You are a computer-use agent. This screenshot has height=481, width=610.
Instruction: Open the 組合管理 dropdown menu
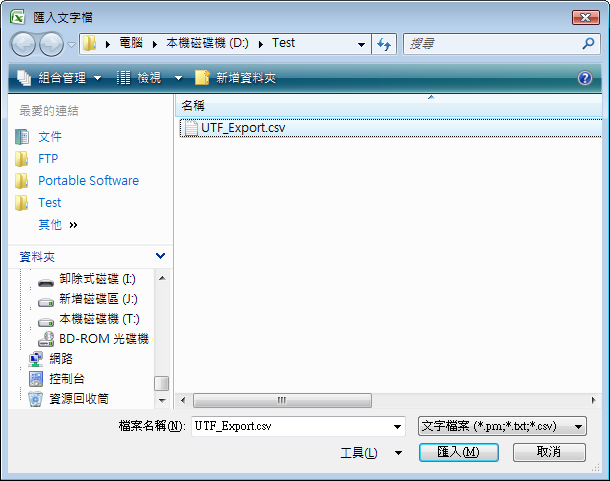60,77
